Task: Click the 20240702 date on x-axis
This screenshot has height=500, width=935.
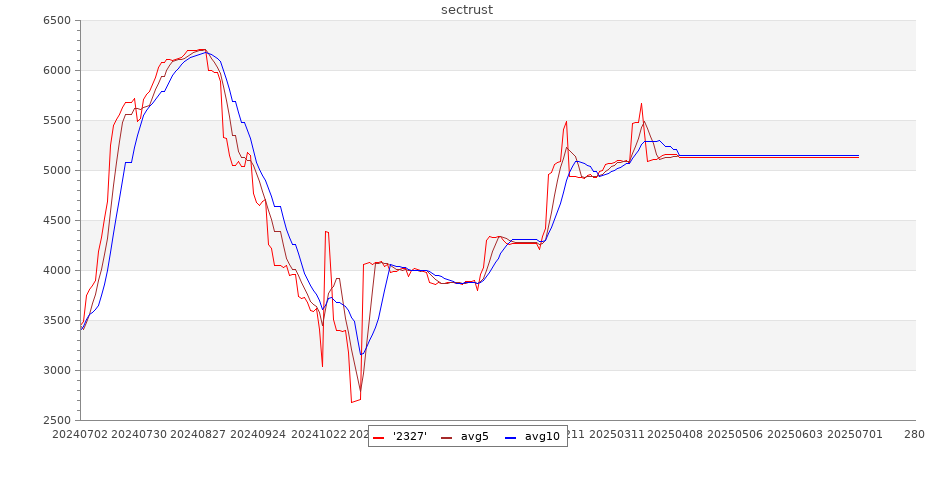Action: (80, 435)
